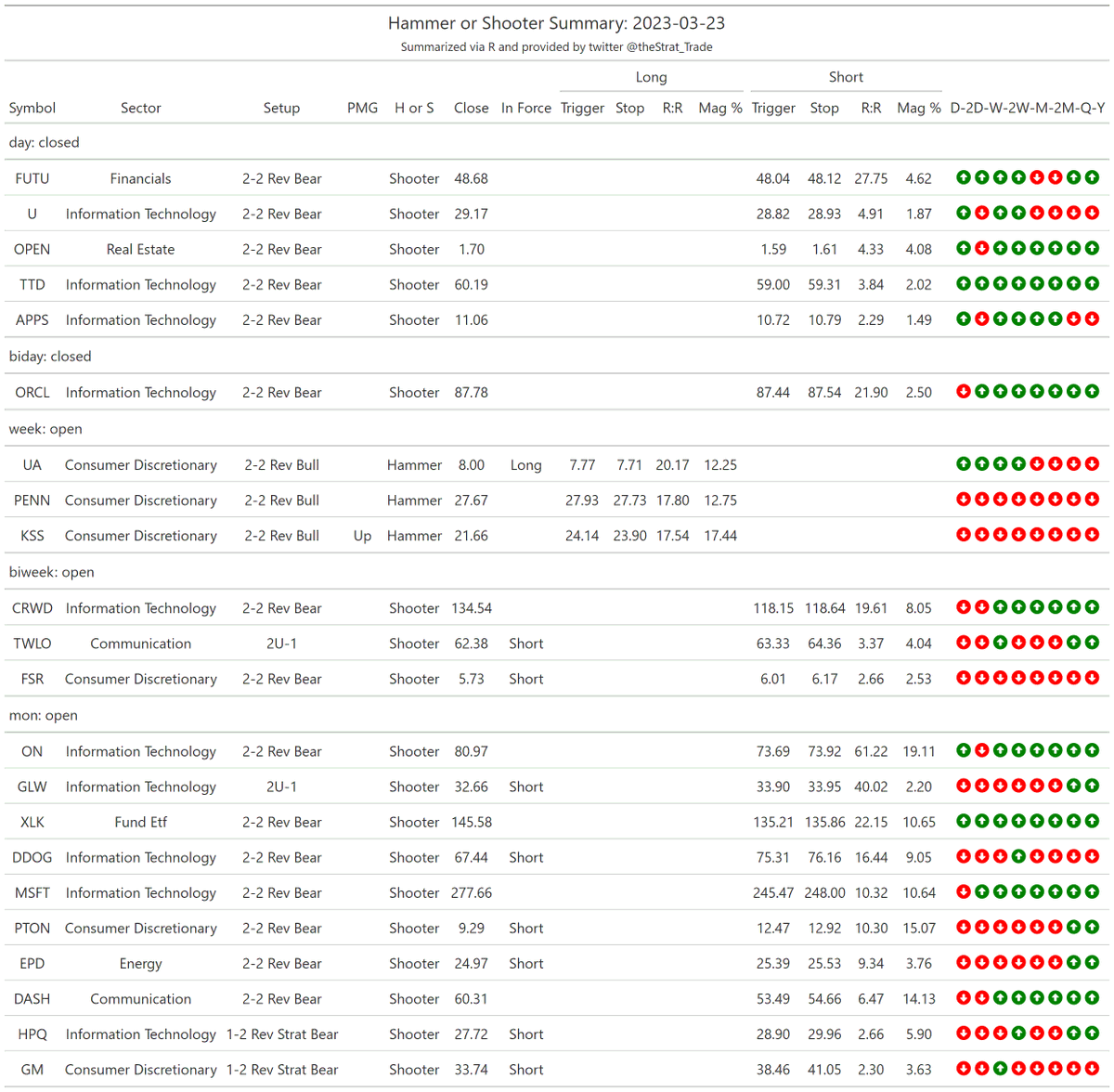Click the 'Up' PMG value in KSS row
1114x1092 pixels.
pyautogui.click(x=362, y=536)
